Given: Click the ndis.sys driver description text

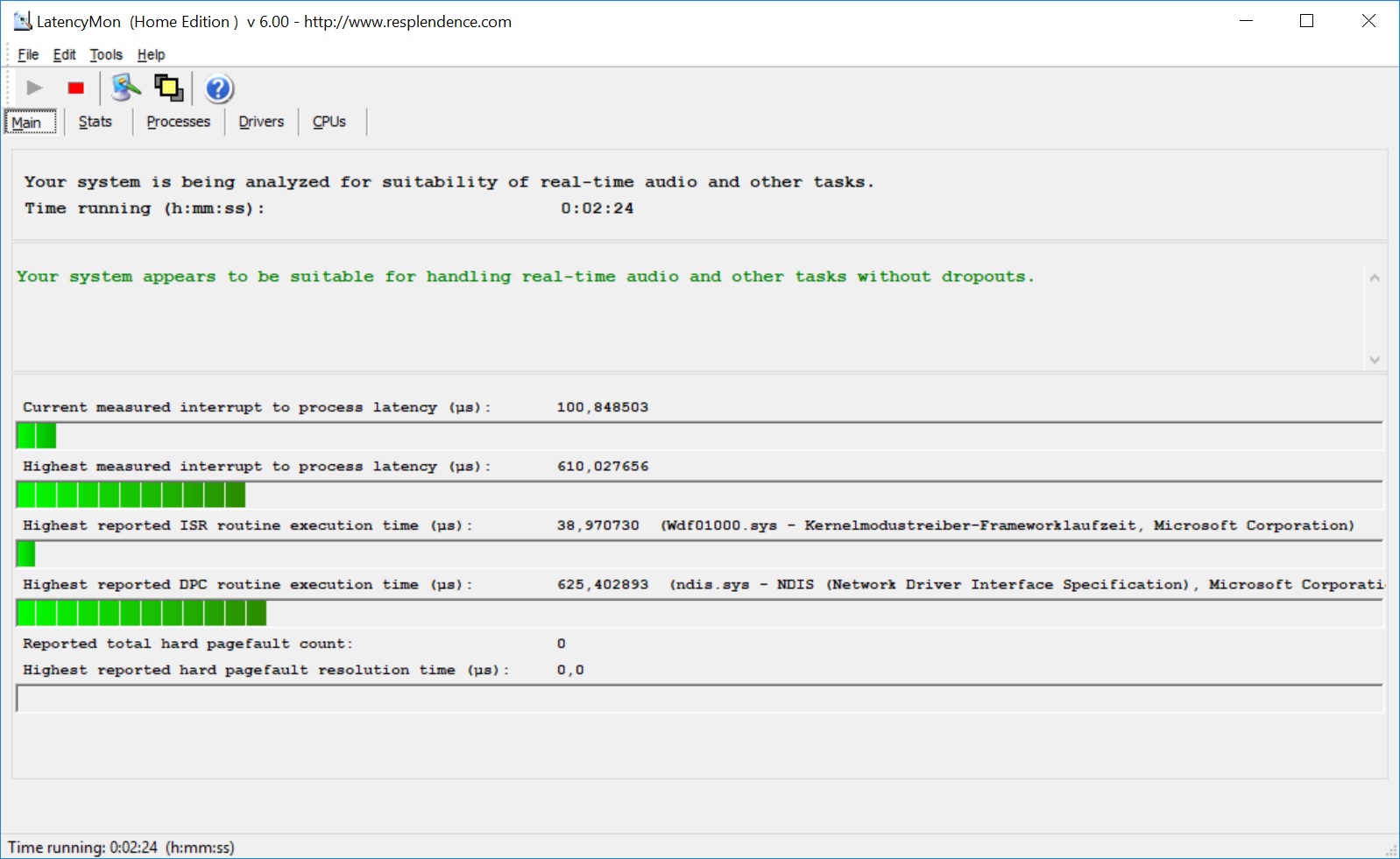Looking at the screenshot, I should coord(1028,585).
